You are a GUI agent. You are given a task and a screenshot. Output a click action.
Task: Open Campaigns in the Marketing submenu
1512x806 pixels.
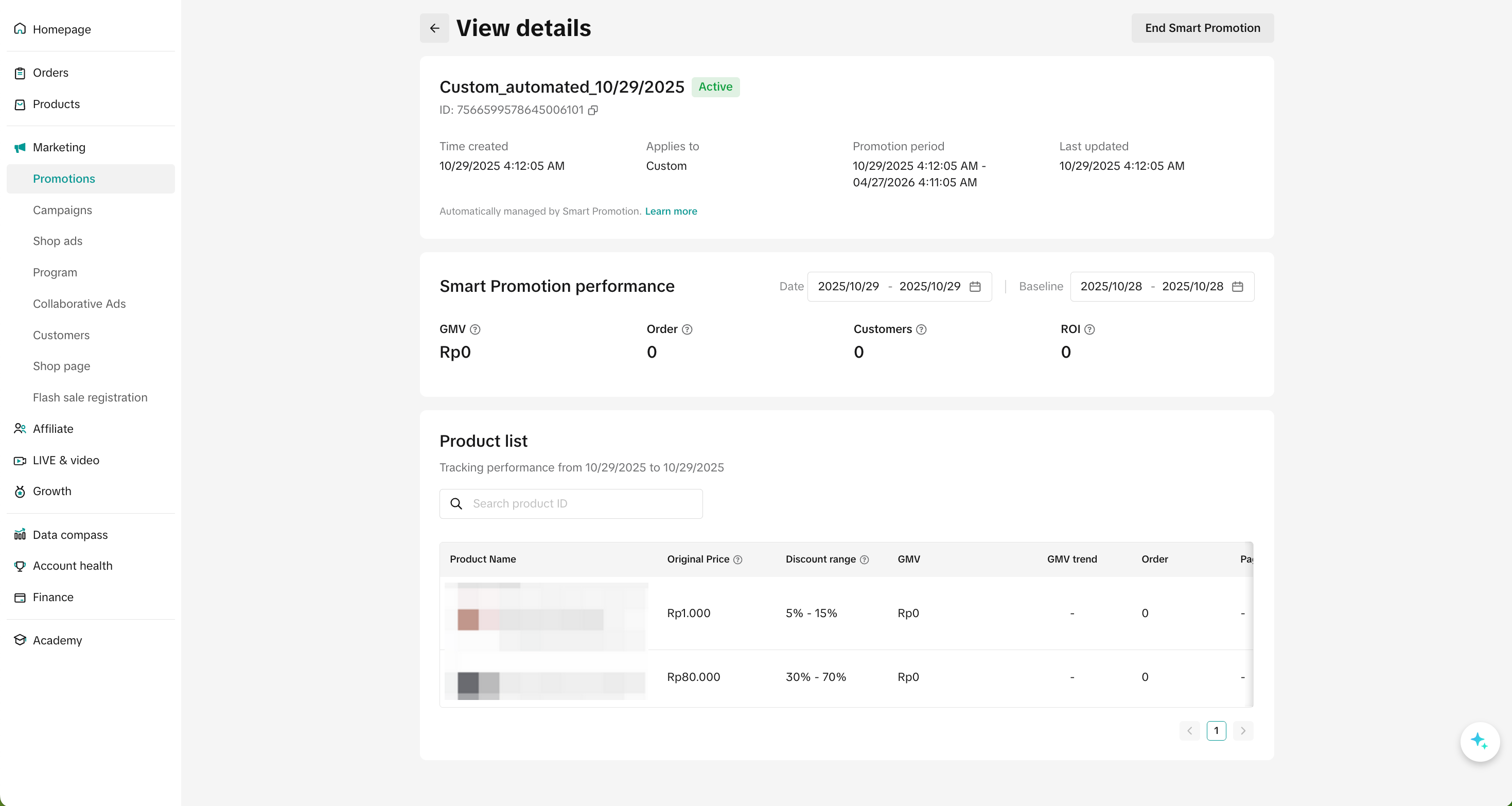coord(62,210)
